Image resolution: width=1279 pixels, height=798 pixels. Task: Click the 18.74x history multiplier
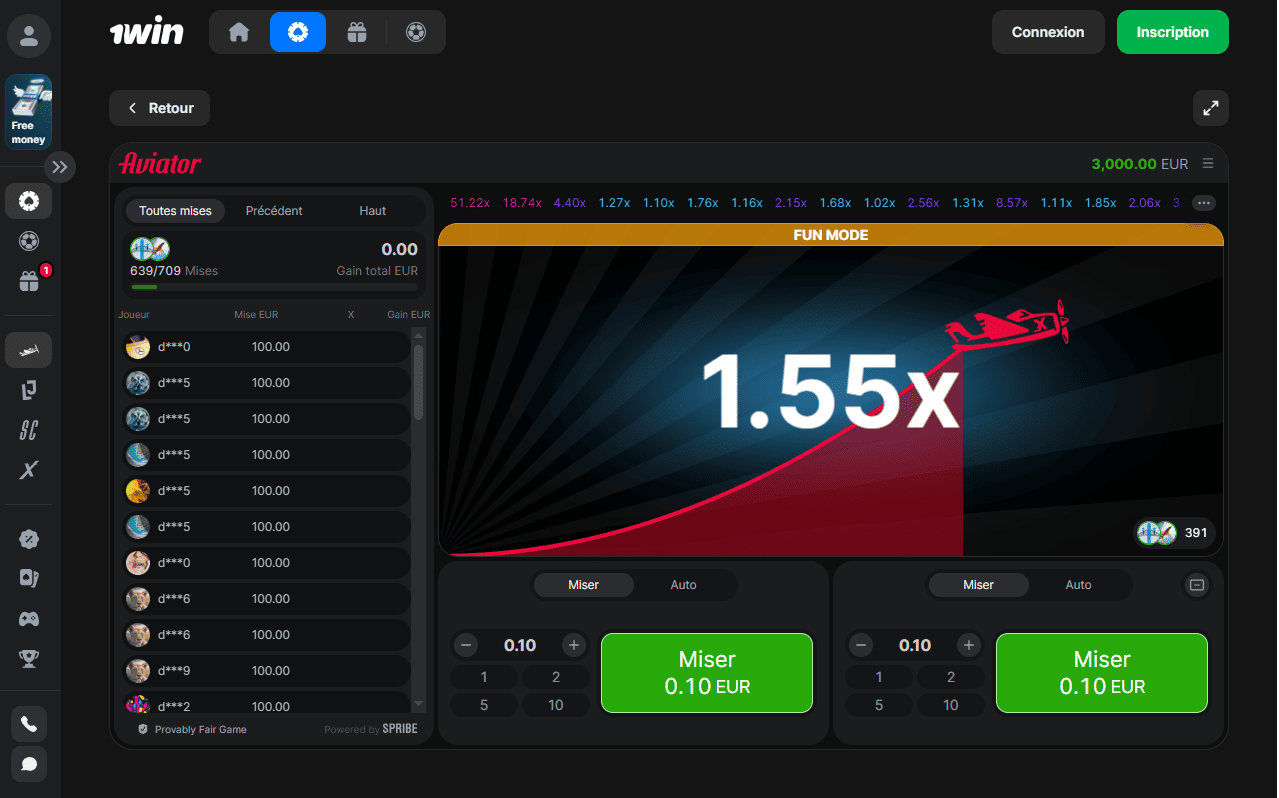tap(522, 203)
